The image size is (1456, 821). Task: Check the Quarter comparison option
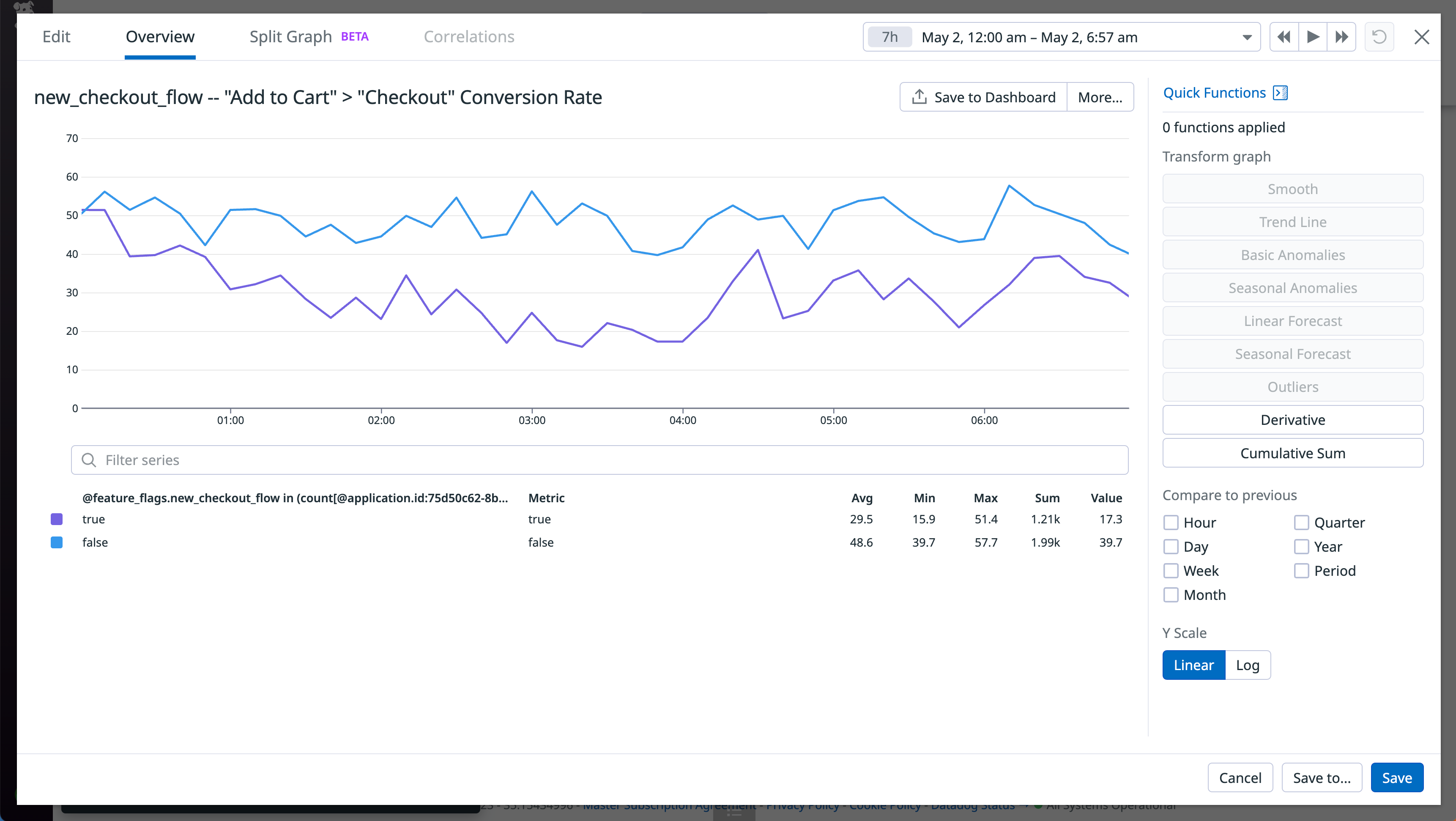1302,522
